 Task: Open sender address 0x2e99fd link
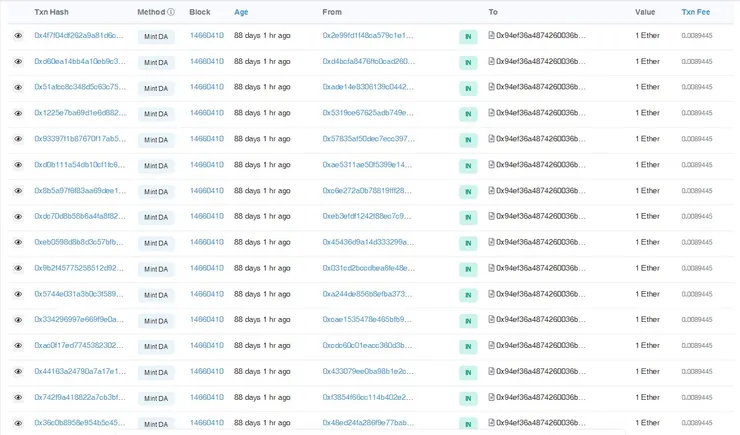click(x=368, y=35)
